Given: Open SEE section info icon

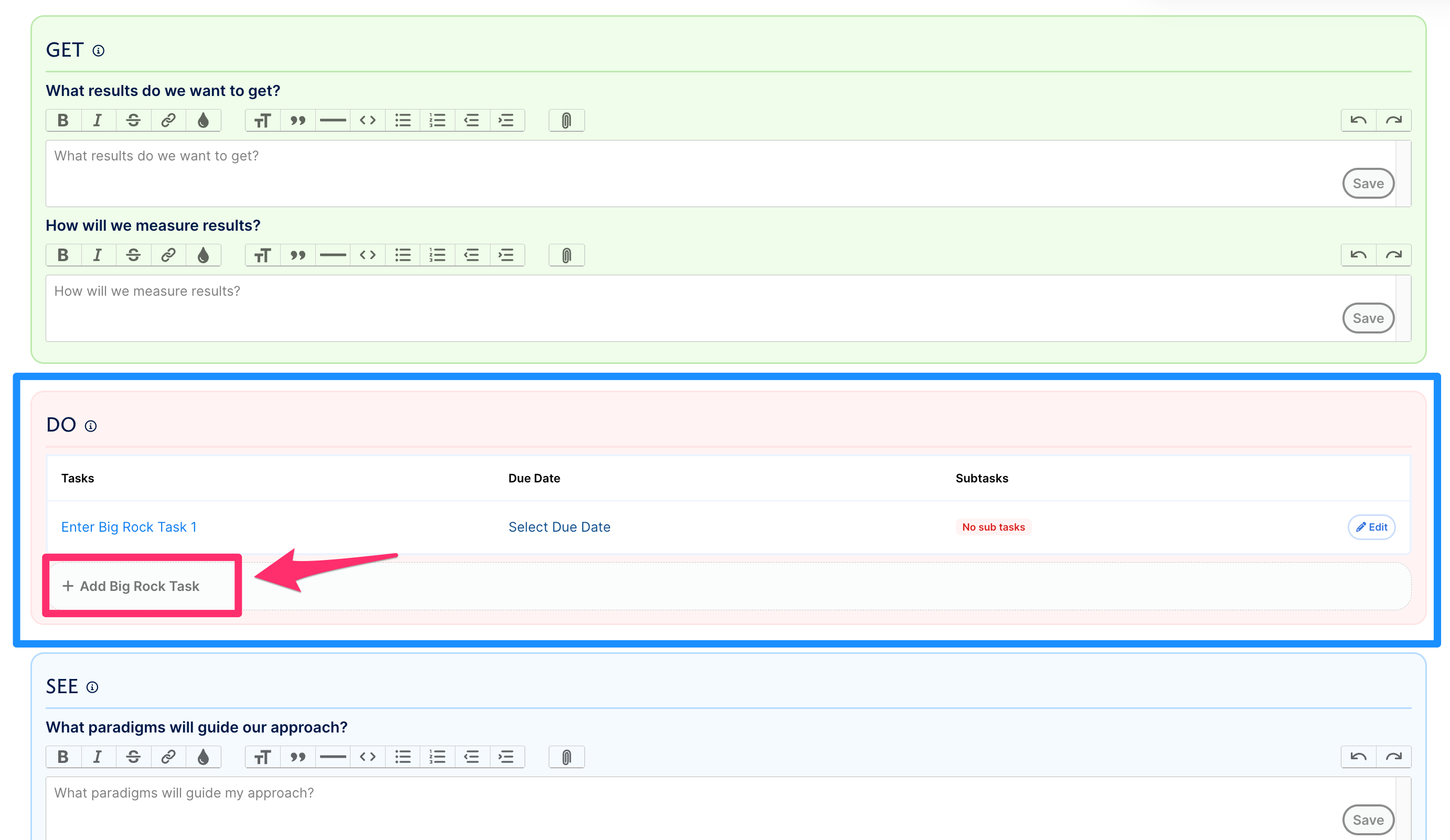Looking at the screenshot, I should tap(93, 687).
